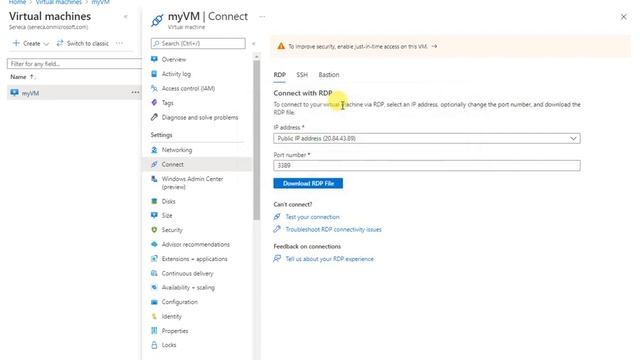Expand the Create dropdown arrow
Screen dimensions: 640x360
tap(46, 44)
